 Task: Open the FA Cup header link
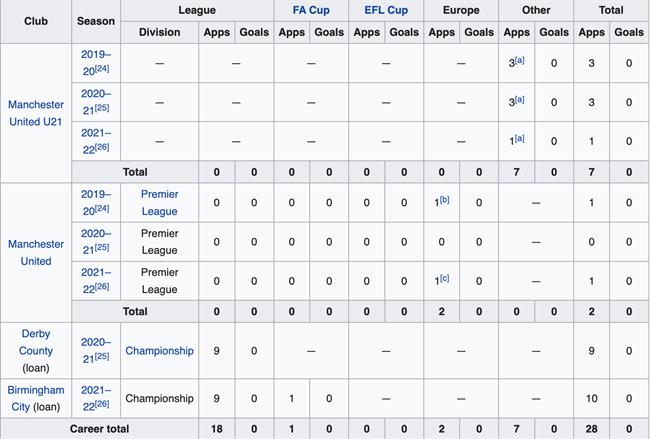tap(310, 11)
